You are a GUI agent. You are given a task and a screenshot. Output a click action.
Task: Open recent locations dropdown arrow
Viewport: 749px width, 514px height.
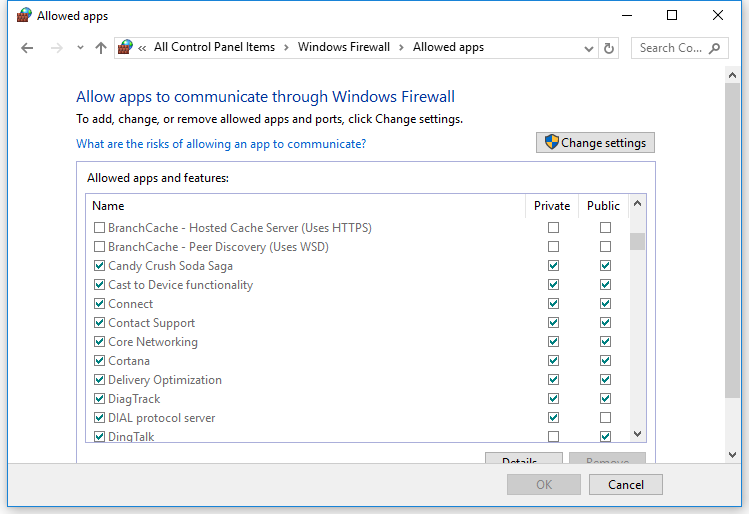[x=80, y=48]
